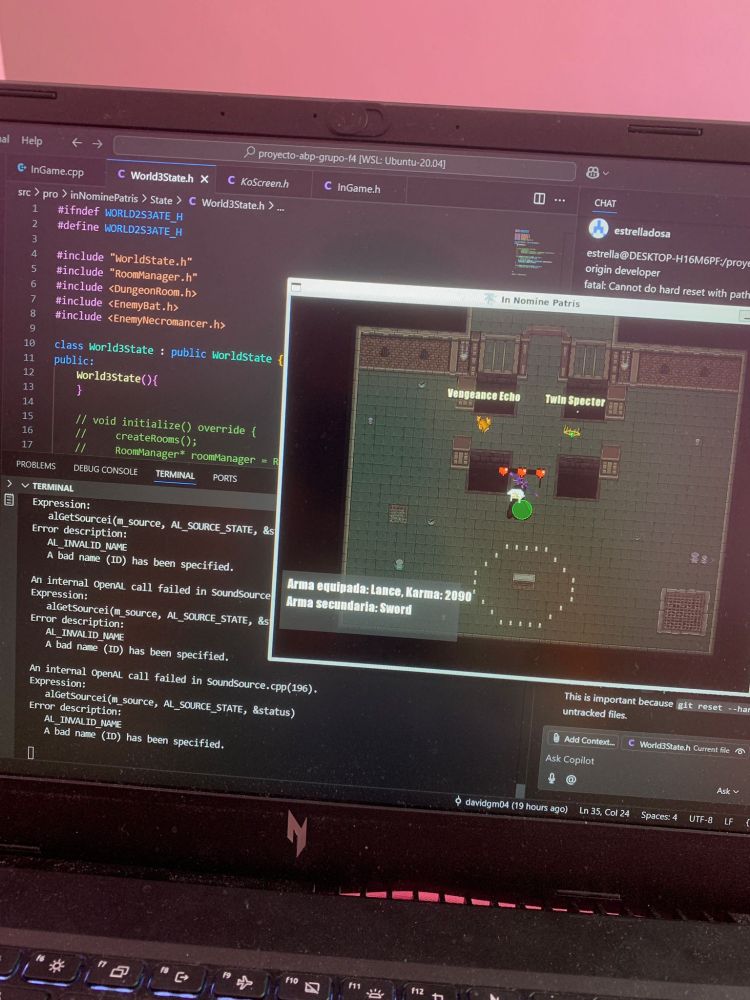
Task: Click the green player character in game
Action: click(x=521, y=510)
